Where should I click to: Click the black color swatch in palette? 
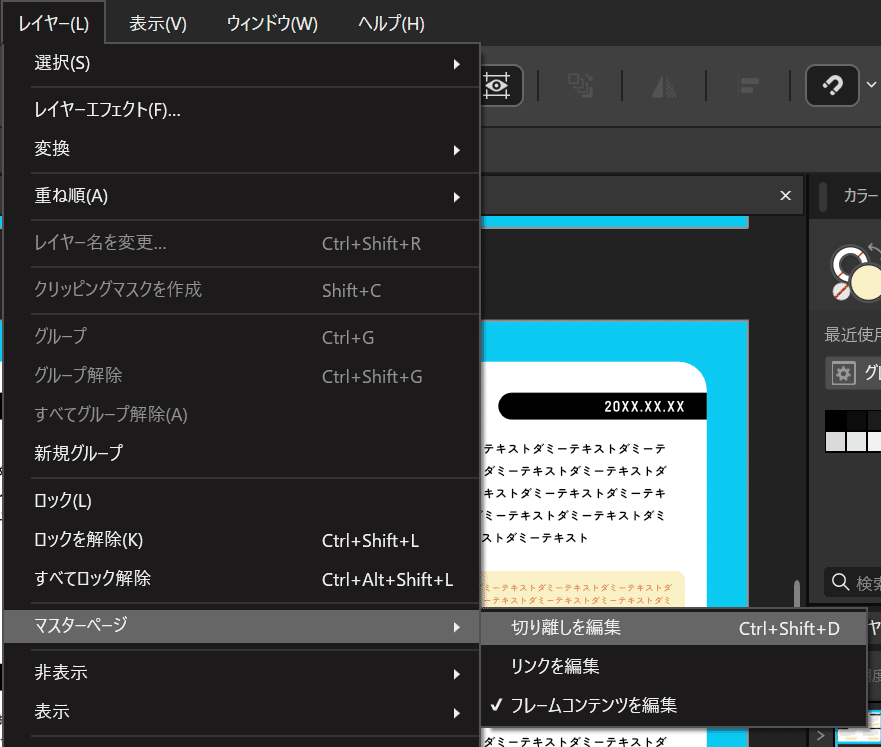click(x=835, y=420)
